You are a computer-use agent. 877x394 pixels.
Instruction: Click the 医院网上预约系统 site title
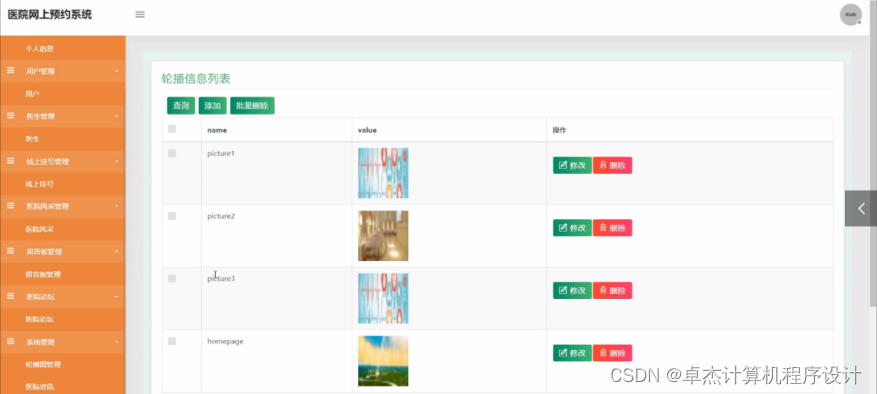pos(50,15)
